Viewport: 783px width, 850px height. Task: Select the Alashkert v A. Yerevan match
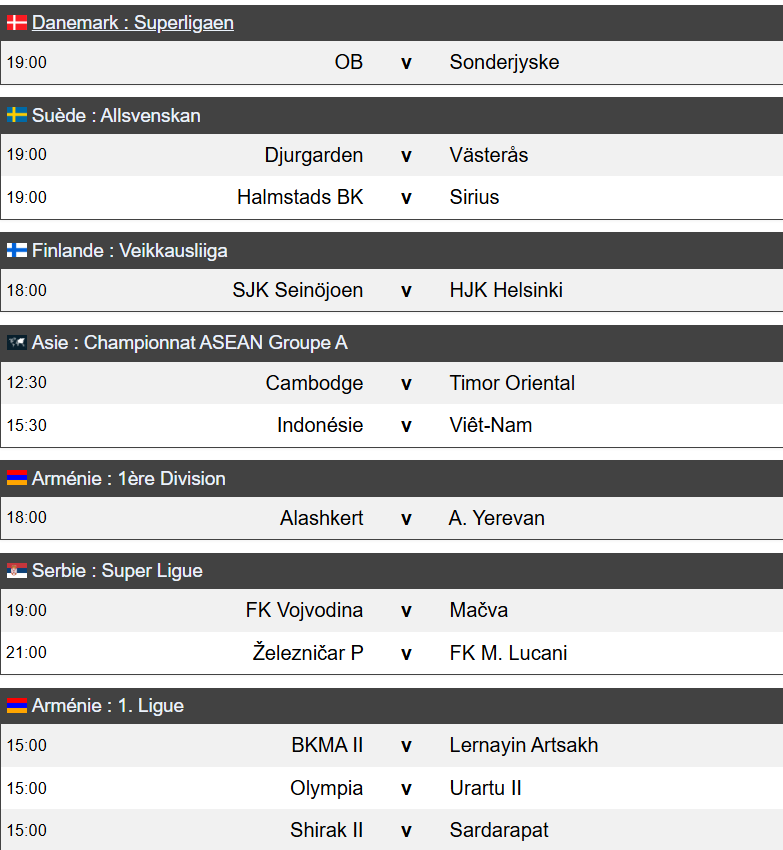(x=392, y=518)
